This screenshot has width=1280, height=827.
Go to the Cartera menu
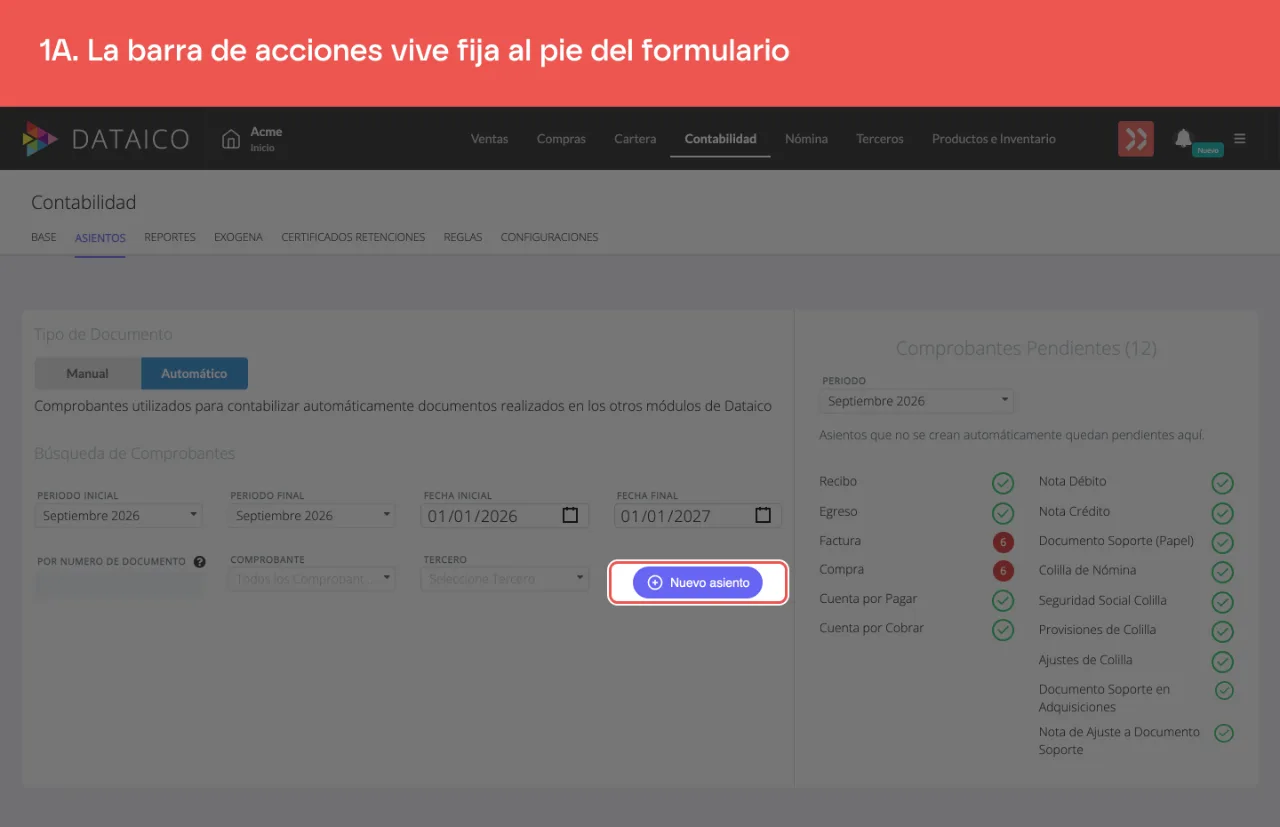point(635,139)
